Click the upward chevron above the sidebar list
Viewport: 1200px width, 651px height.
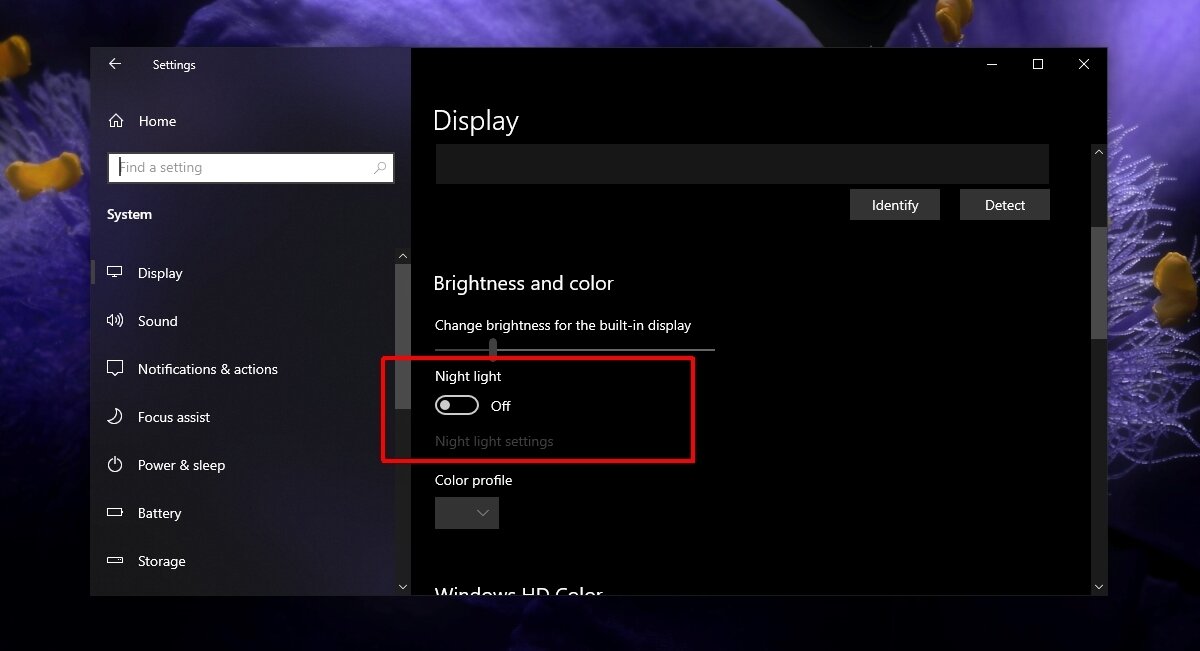[x=403, y=255]
